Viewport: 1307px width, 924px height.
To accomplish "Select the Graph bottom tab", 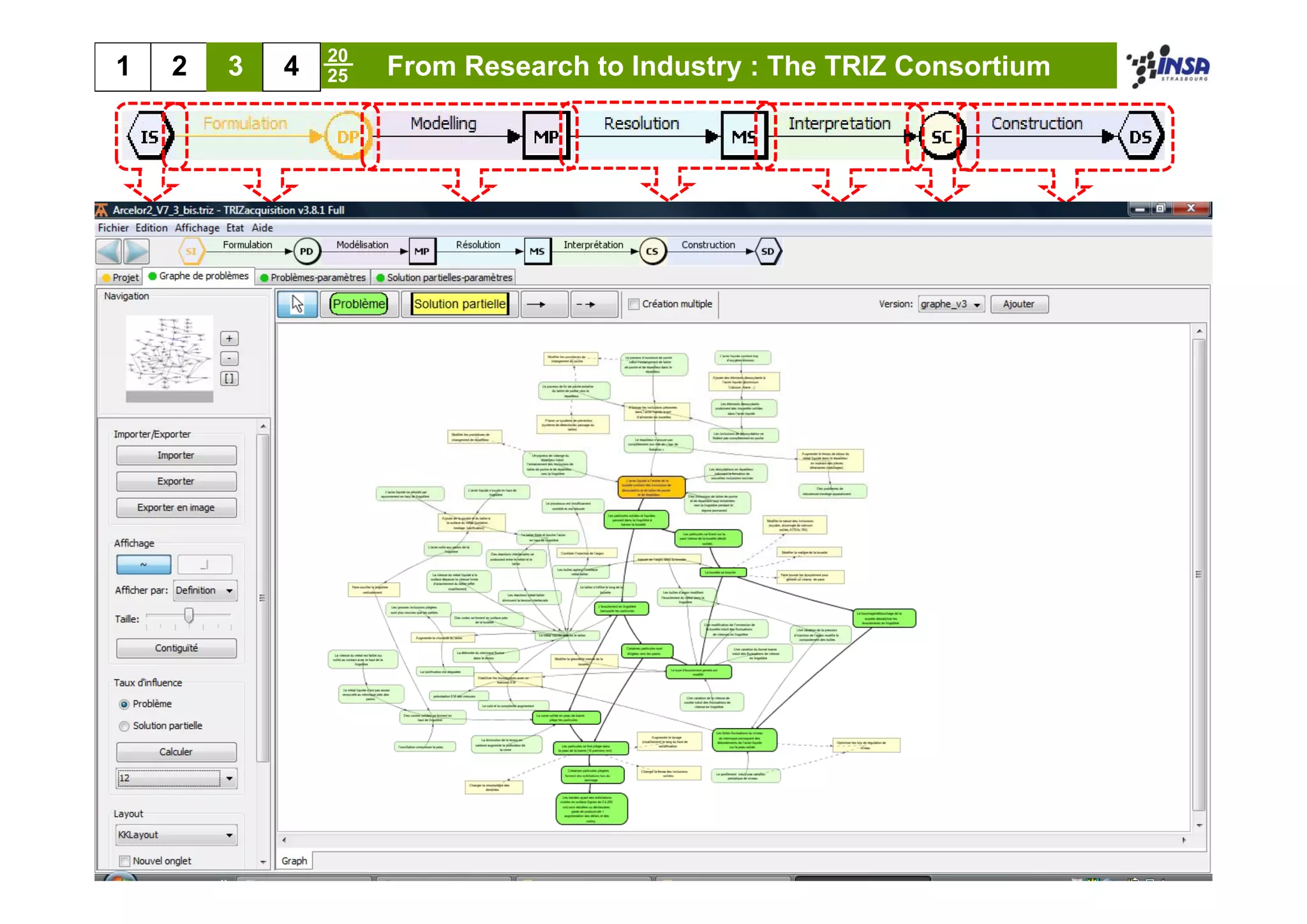I will [294, 861].
